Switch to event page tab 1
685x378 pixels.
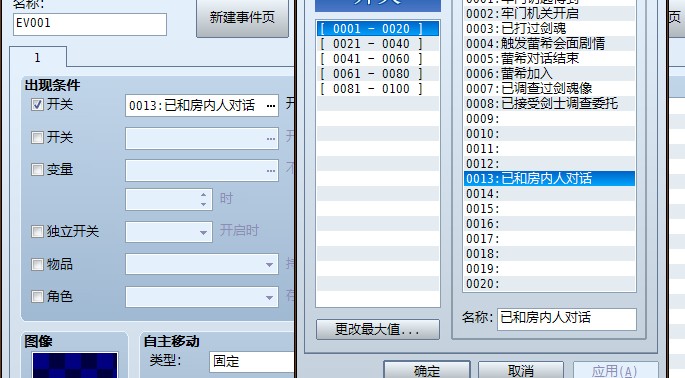point(38,58)
